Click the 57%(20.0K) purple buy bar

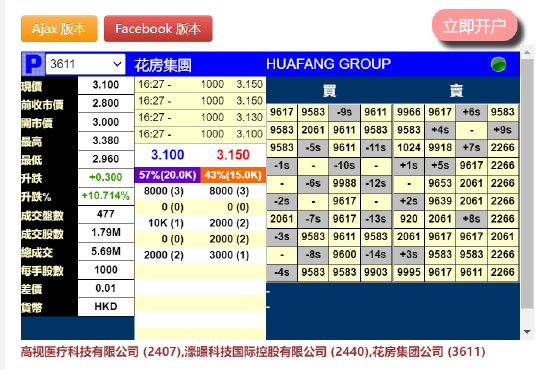pos(167,175)
